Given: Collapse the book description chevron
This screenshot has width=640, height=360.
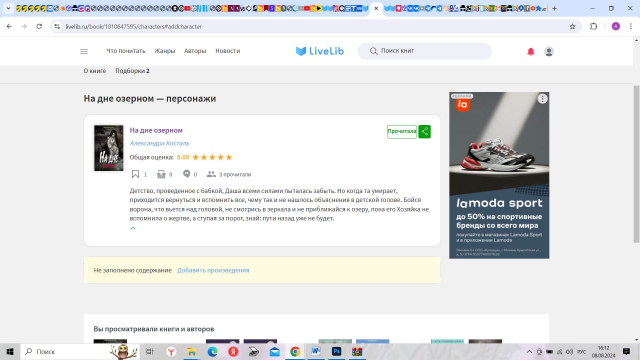Looking at the screenshot, I should pos(133,228).
